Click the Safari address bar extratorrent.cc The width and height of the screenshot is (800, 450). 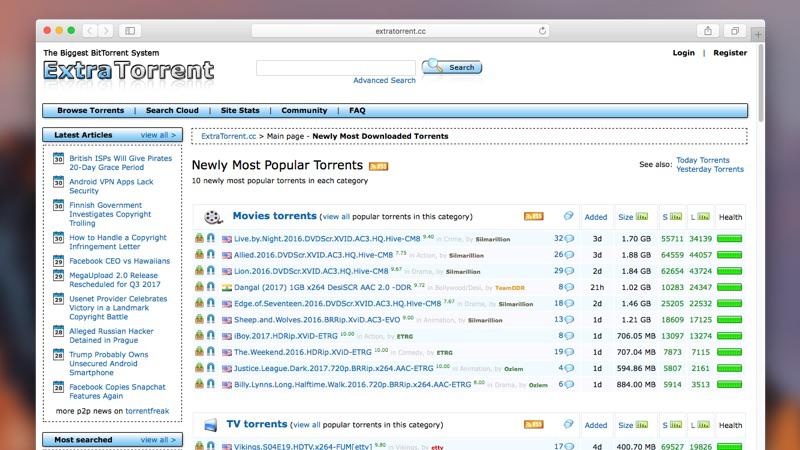tap(400, 31)
